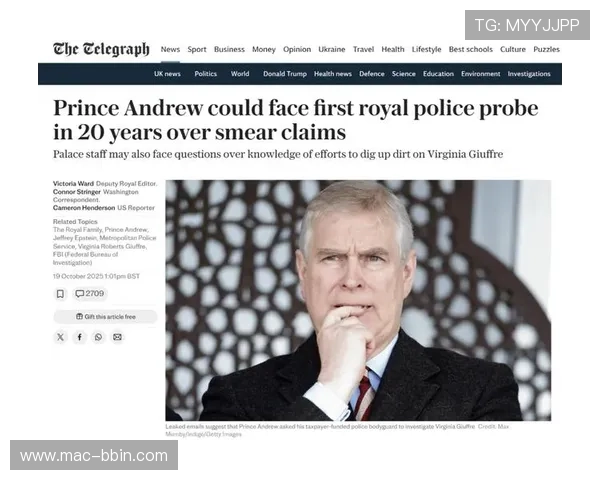
Task: Open author Connor Stringer's profile
Action: 77,192
